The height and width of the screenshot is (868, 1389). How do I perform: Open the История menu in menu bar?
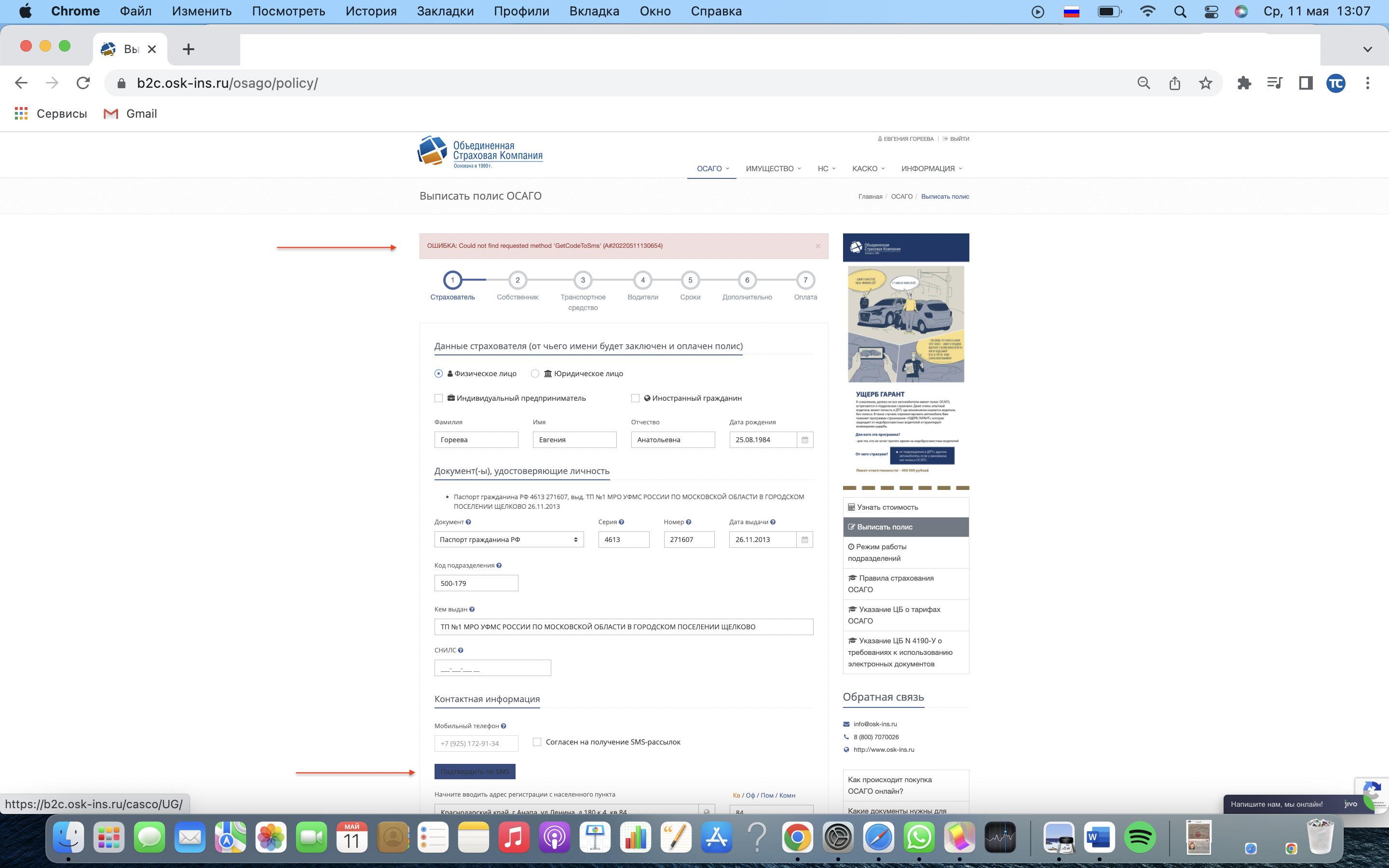click(371, 12)
